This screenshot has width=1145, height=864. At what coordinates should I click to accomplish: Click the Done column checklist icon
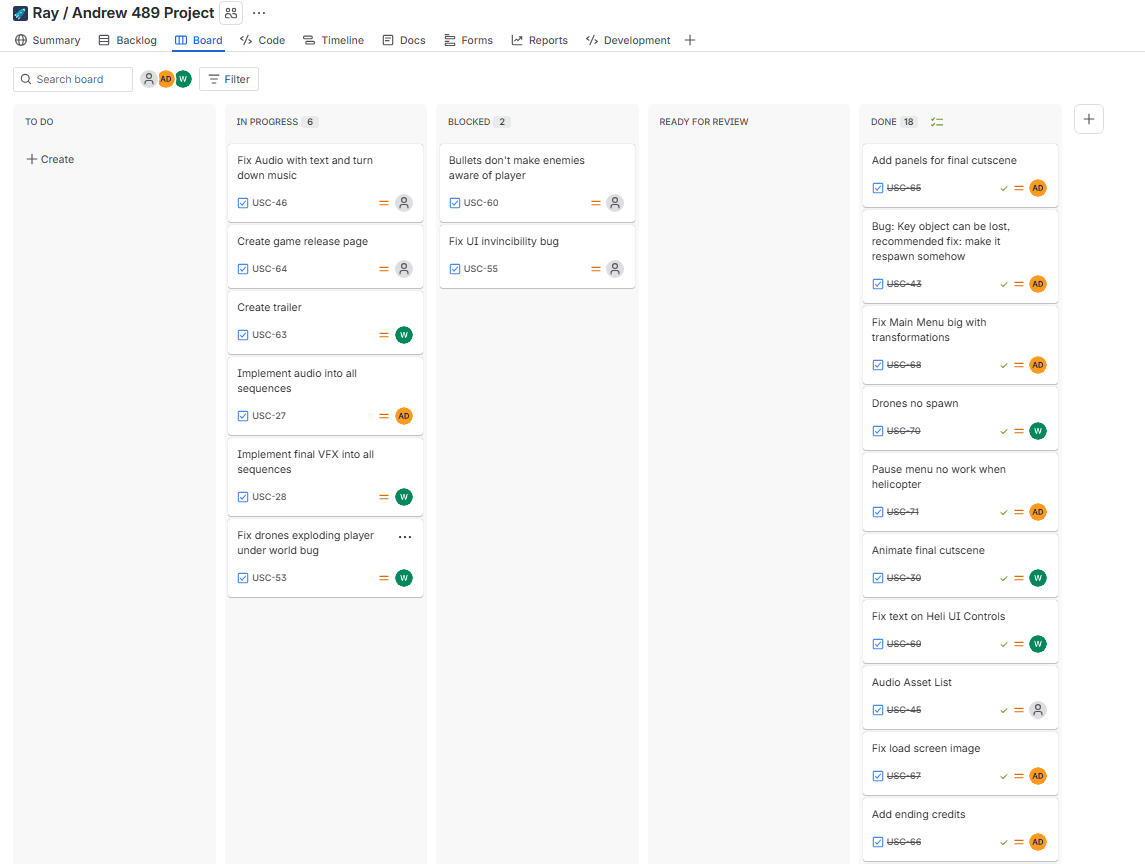(937, 122)
